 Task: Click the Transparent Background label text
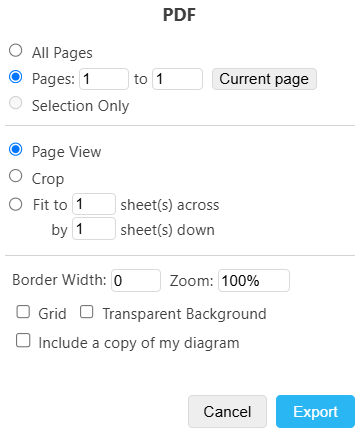coord(184,314)
